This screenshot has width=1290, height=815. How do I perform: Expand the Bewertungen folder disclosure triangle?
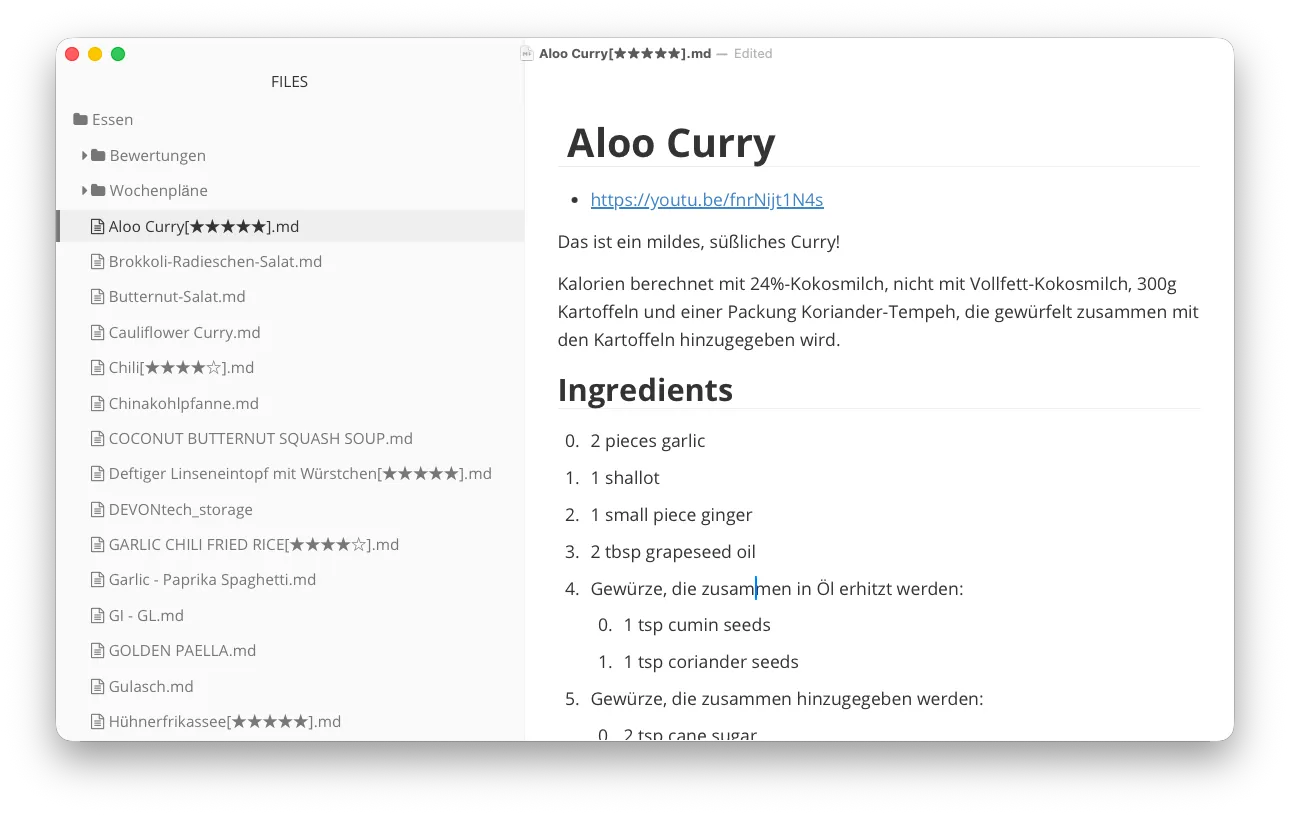pyautogui.click(x=85, y=156)
